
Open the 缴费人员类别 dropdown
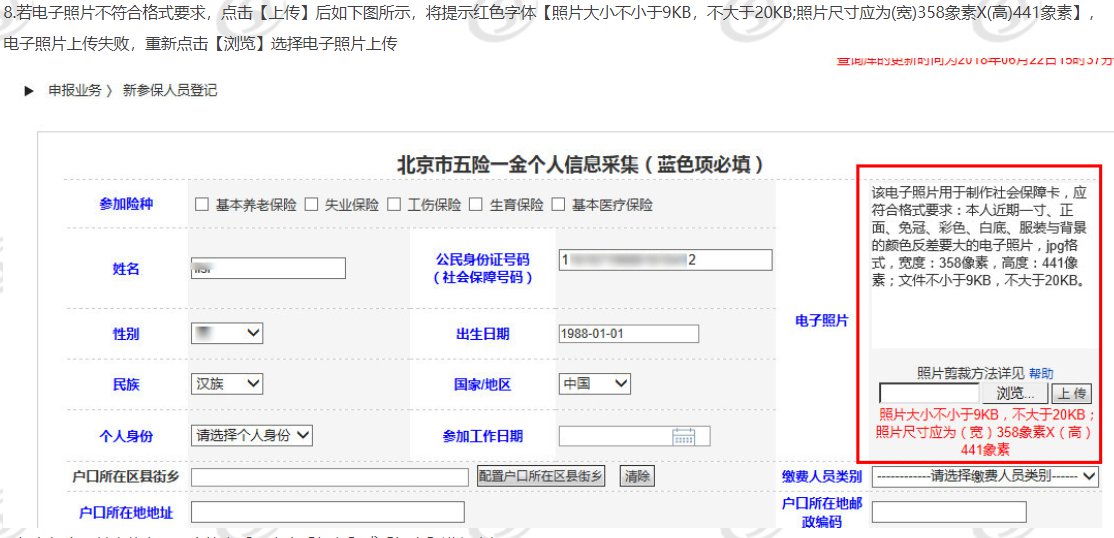(985, 476)
